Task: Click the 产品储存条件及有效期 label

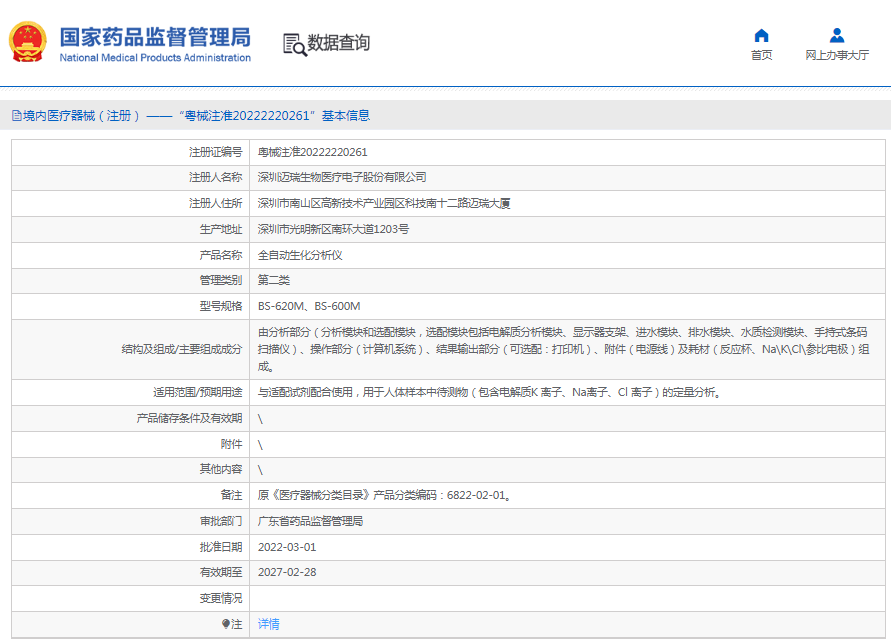Action: (189, 418)
